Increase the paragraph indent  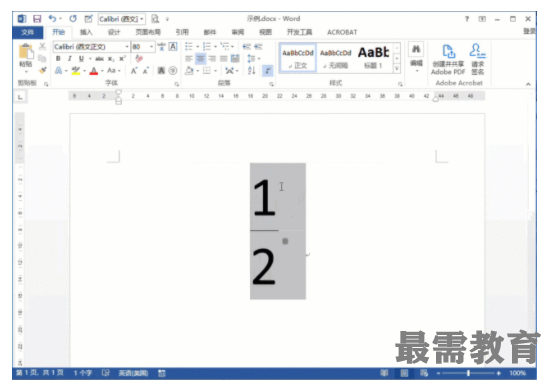[x=258, y=46]
